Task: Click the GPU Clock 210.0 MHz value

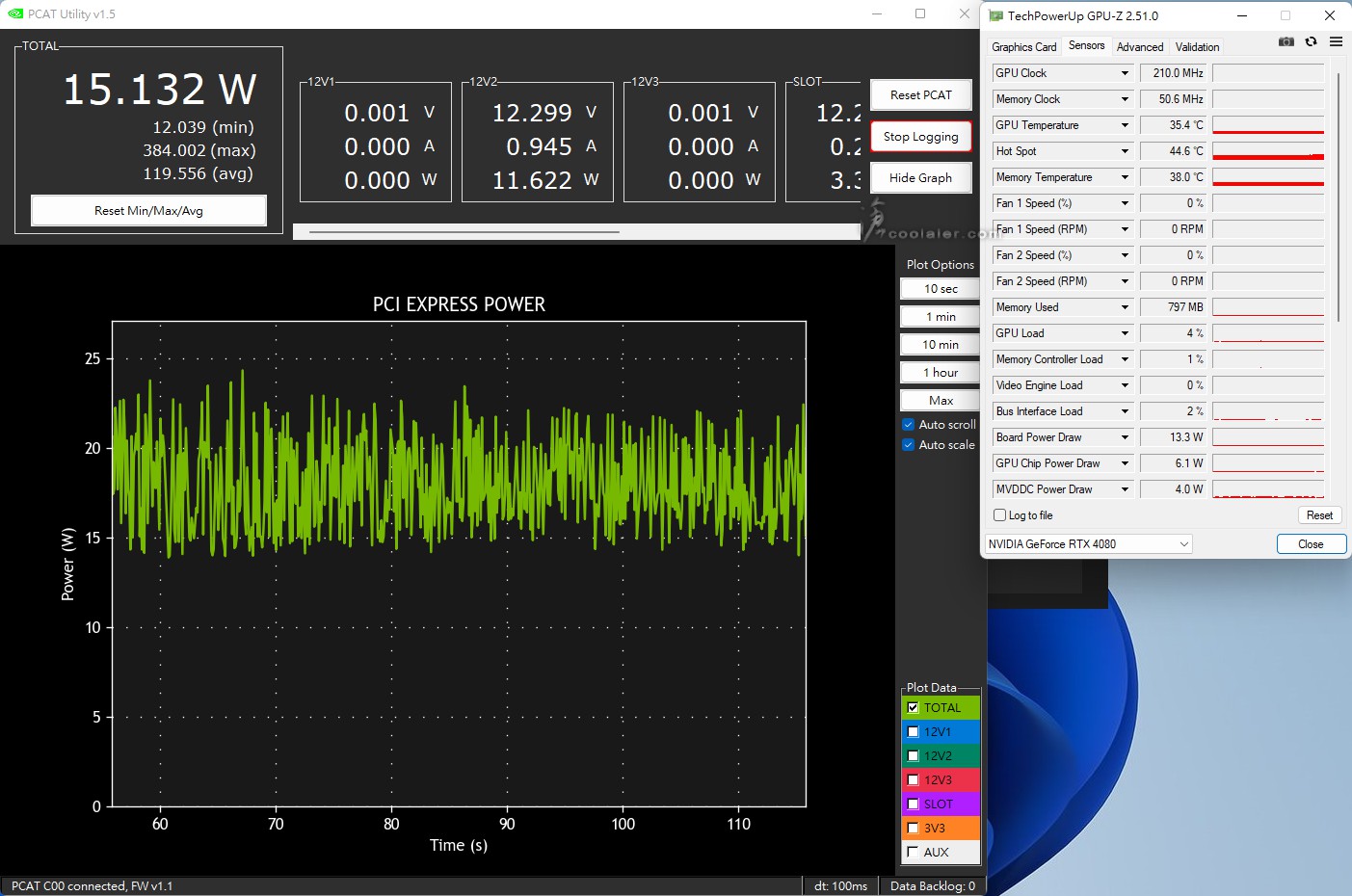Action: [x=1174, y=73]
